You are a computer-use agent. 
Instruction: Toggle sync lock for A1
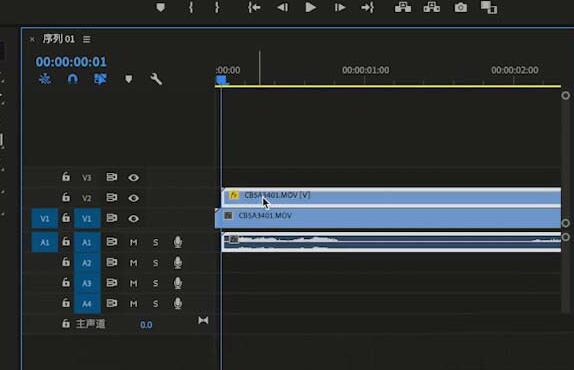pyautogui.click(x=112, y=242)
